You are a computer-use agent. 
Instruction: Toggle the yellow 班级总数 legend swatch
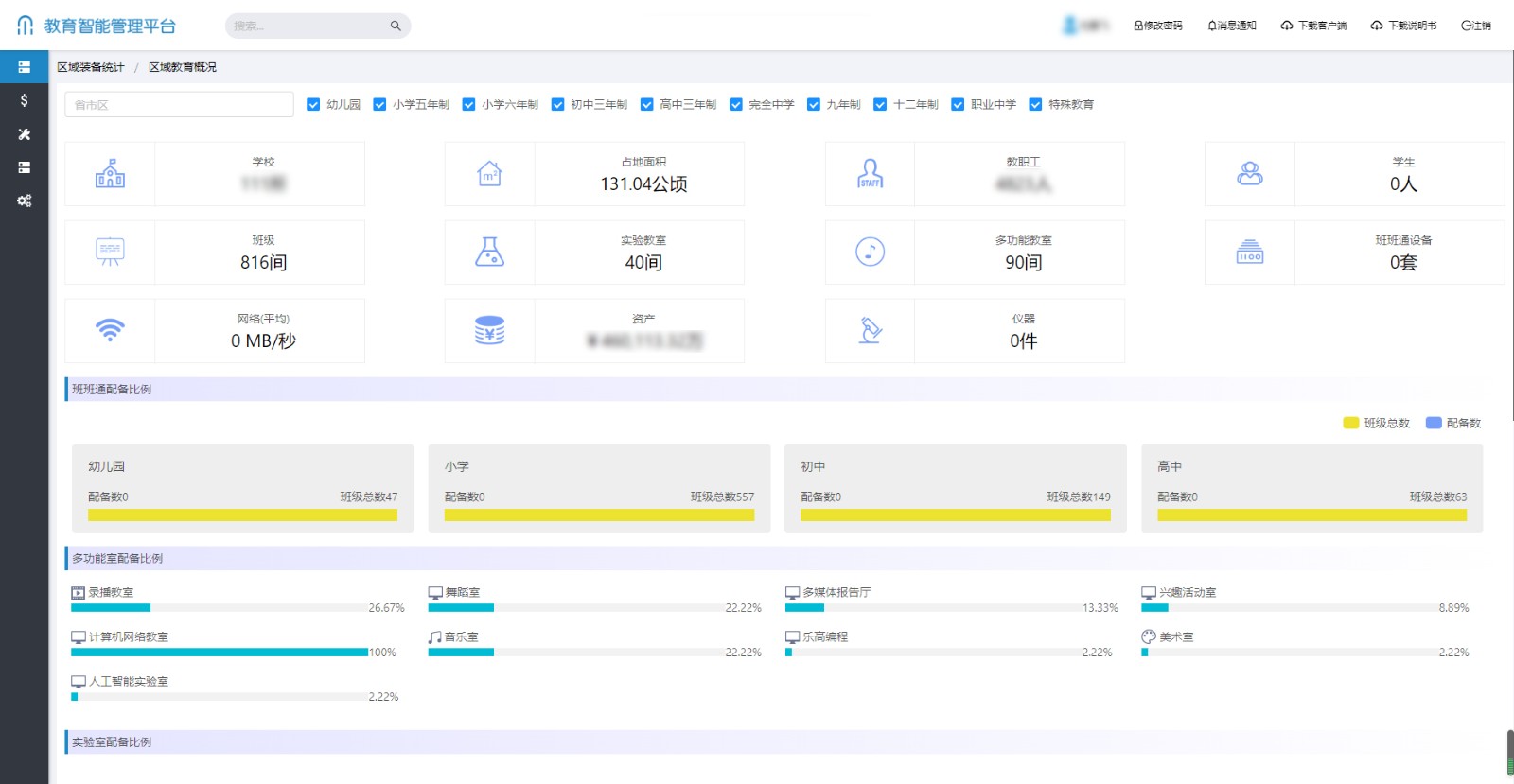(1351, 423)
